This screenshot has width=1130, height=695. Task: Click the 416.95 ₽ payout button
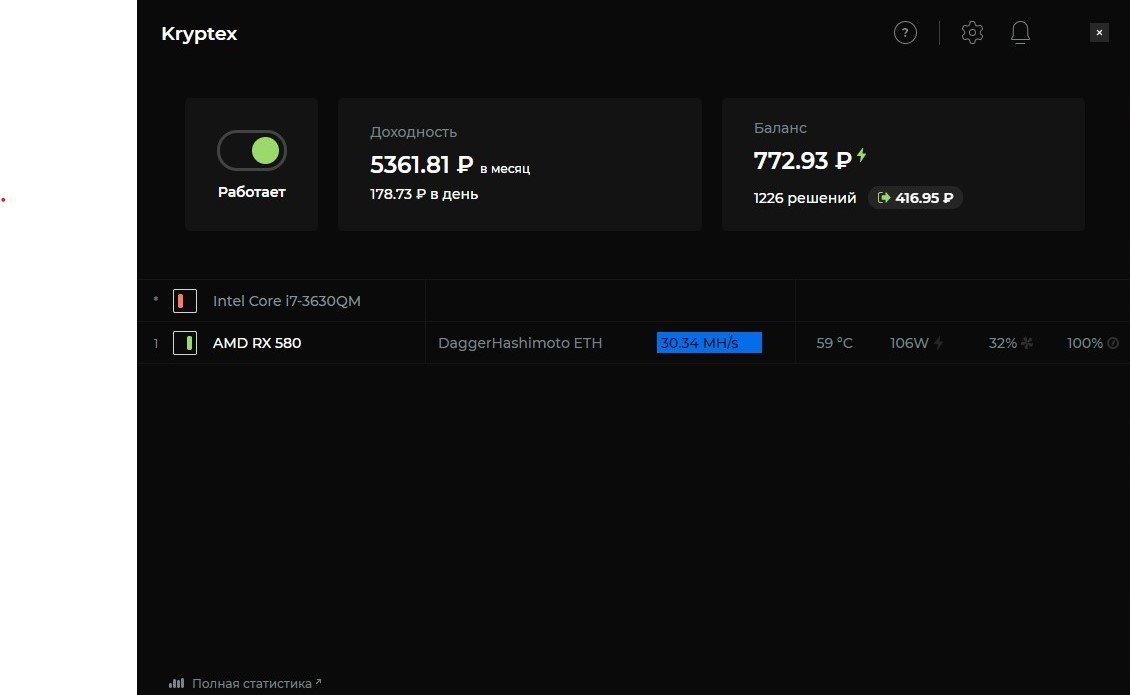(x=915, y=198)
